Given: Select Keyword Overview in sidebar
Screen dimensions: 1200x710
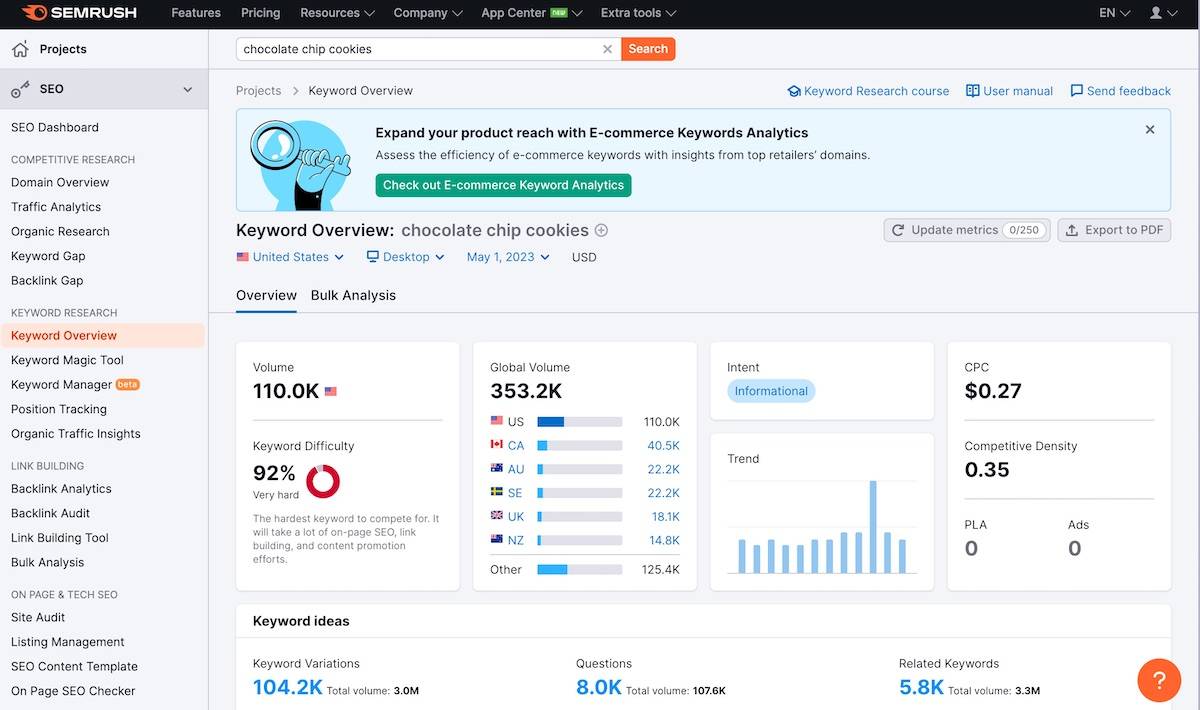Looking at the screenshot, I should coord(102,336).
